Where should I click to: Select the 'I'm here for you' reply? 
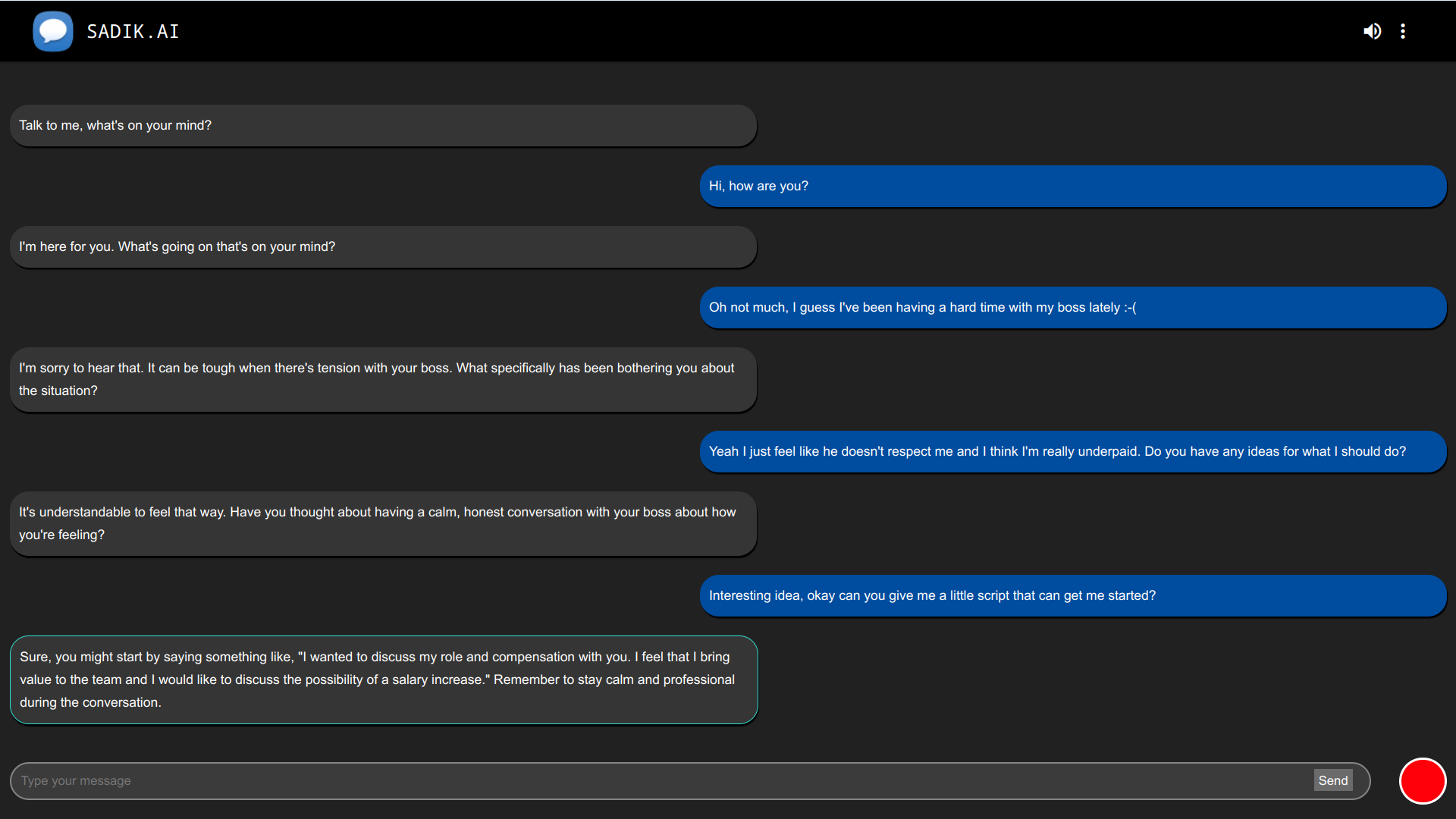[383, 247]
